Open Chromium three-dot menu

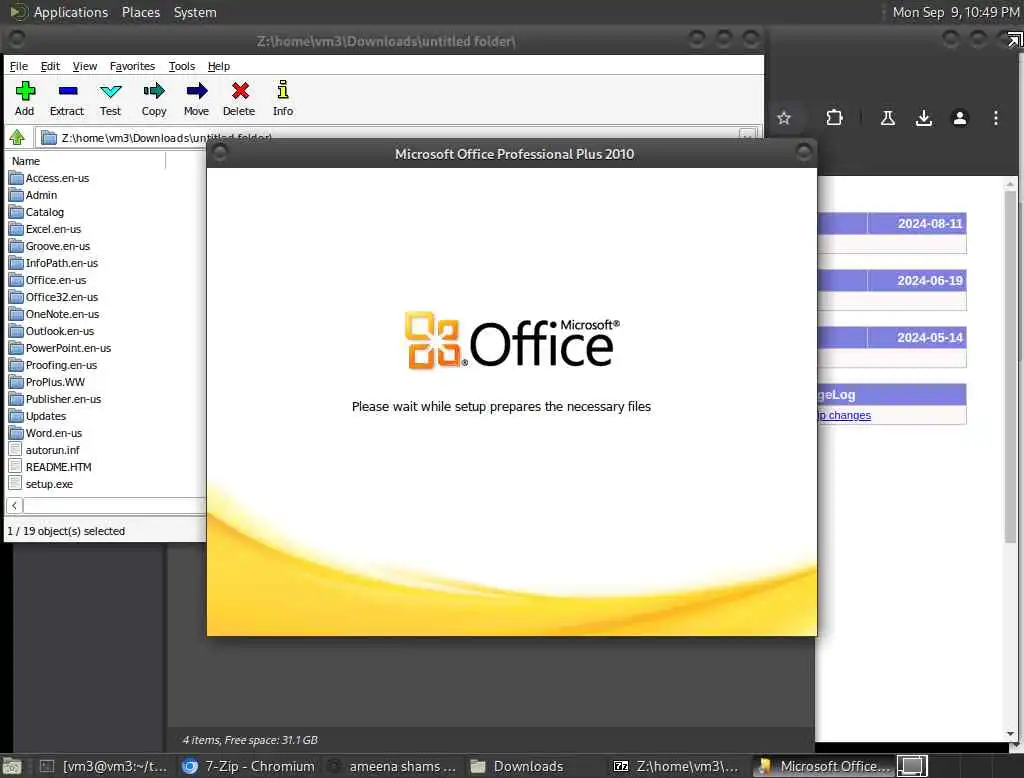click(x=995, y=118)
